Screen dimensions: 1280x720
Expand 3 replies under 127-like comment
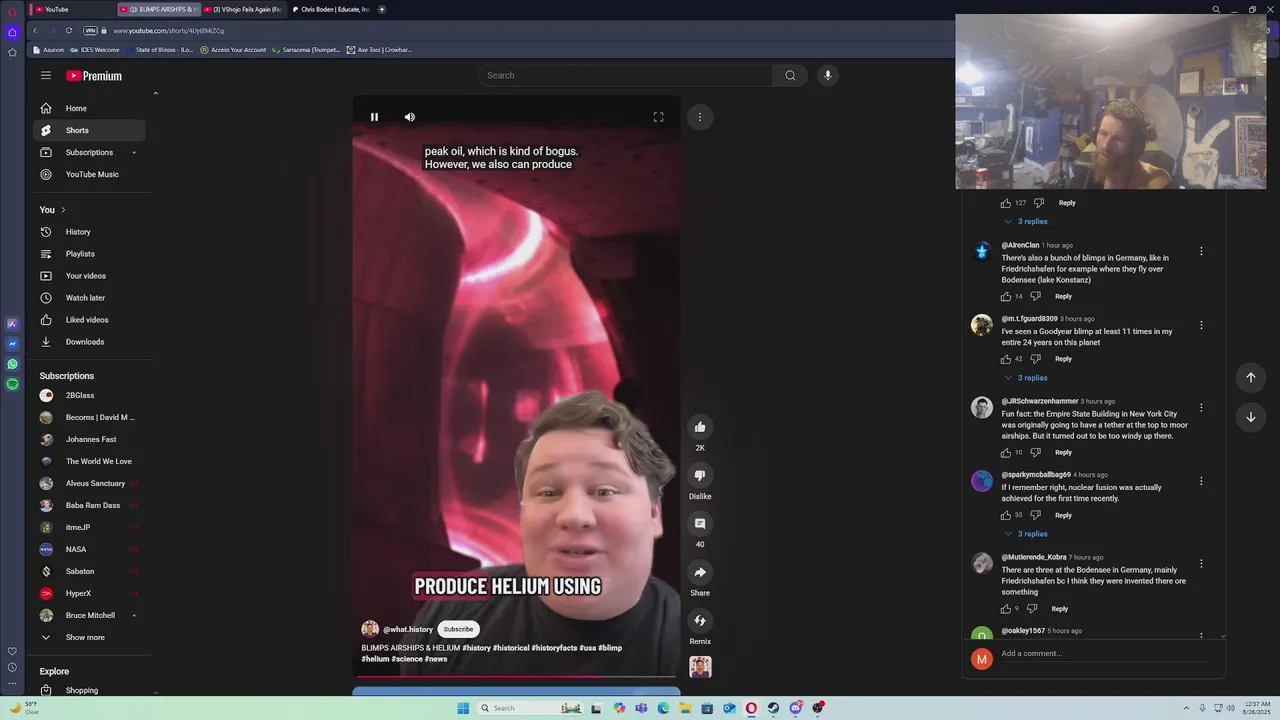click(1025, 221)
